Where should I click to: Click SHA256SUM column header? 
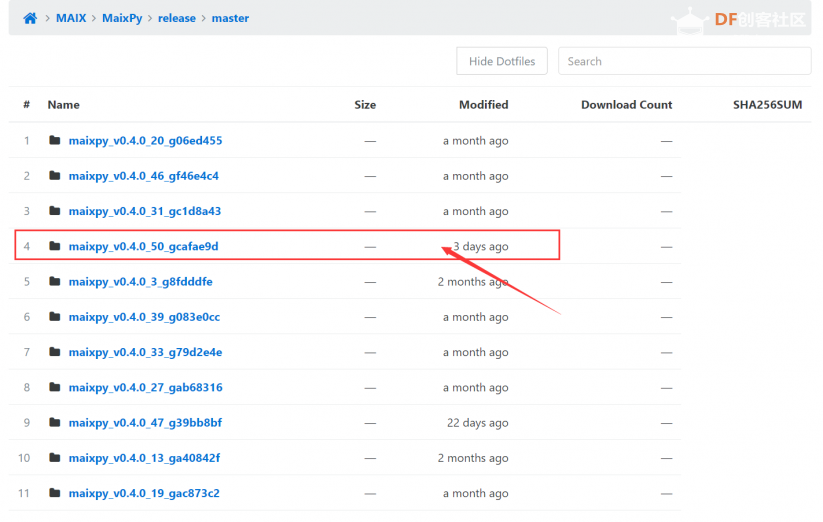(767, 105)
